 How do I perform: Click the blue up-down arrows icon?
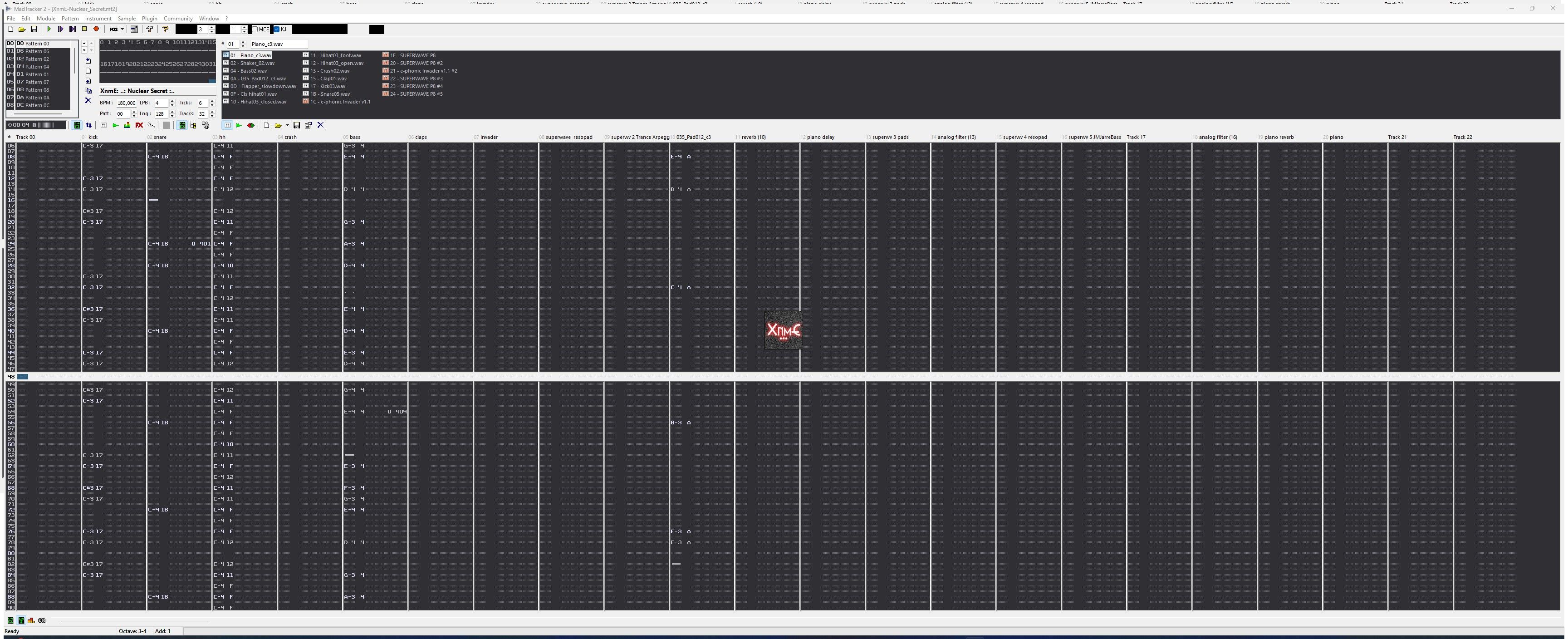point(89,125)
